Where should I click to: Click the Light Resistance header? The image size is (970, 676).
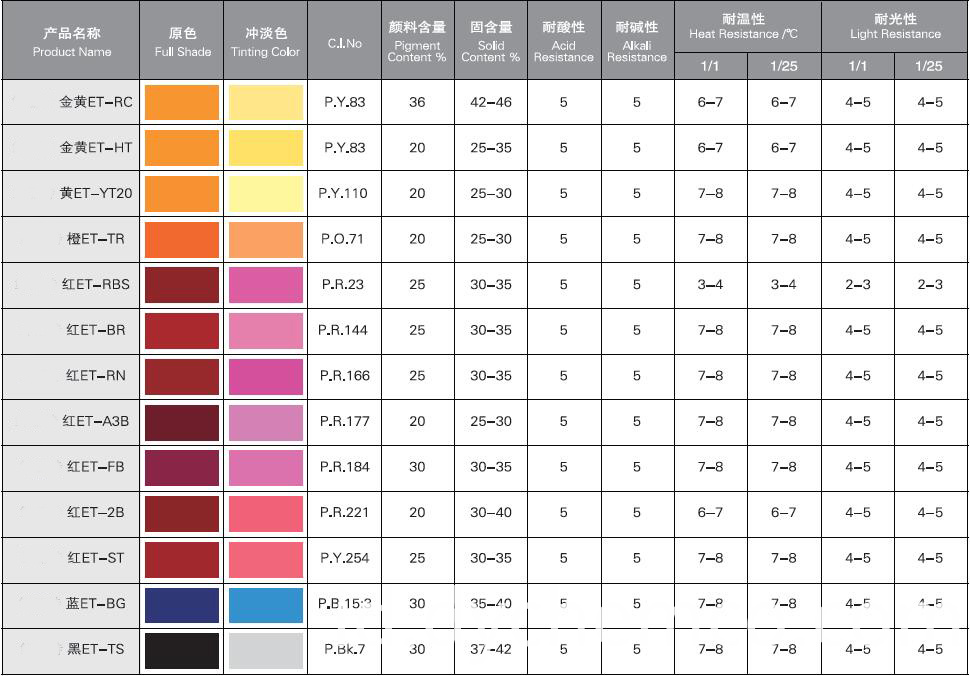coord(895,27)
